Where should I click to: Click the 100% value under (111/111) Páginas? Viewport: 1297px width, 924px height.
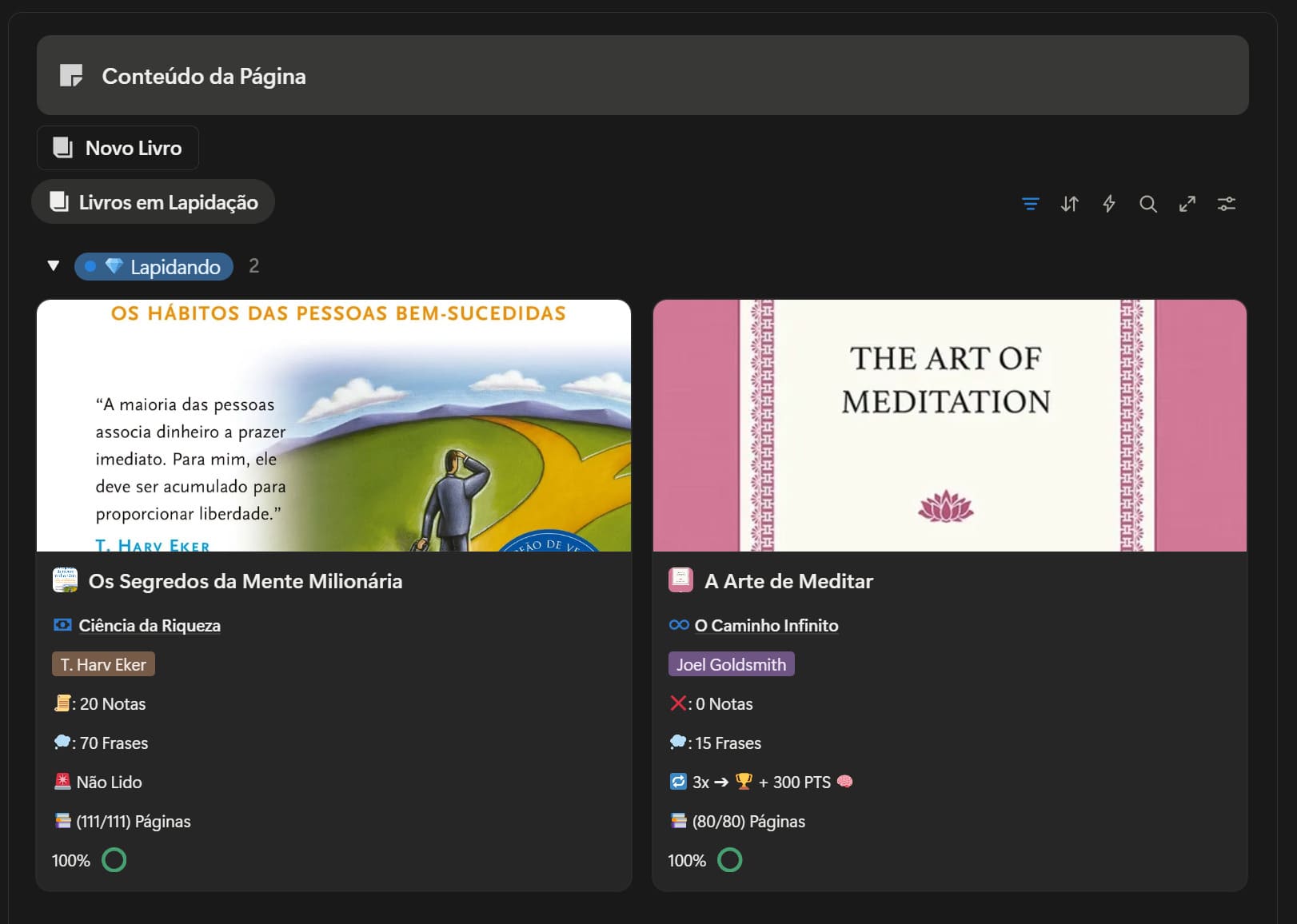coord(71,860)
